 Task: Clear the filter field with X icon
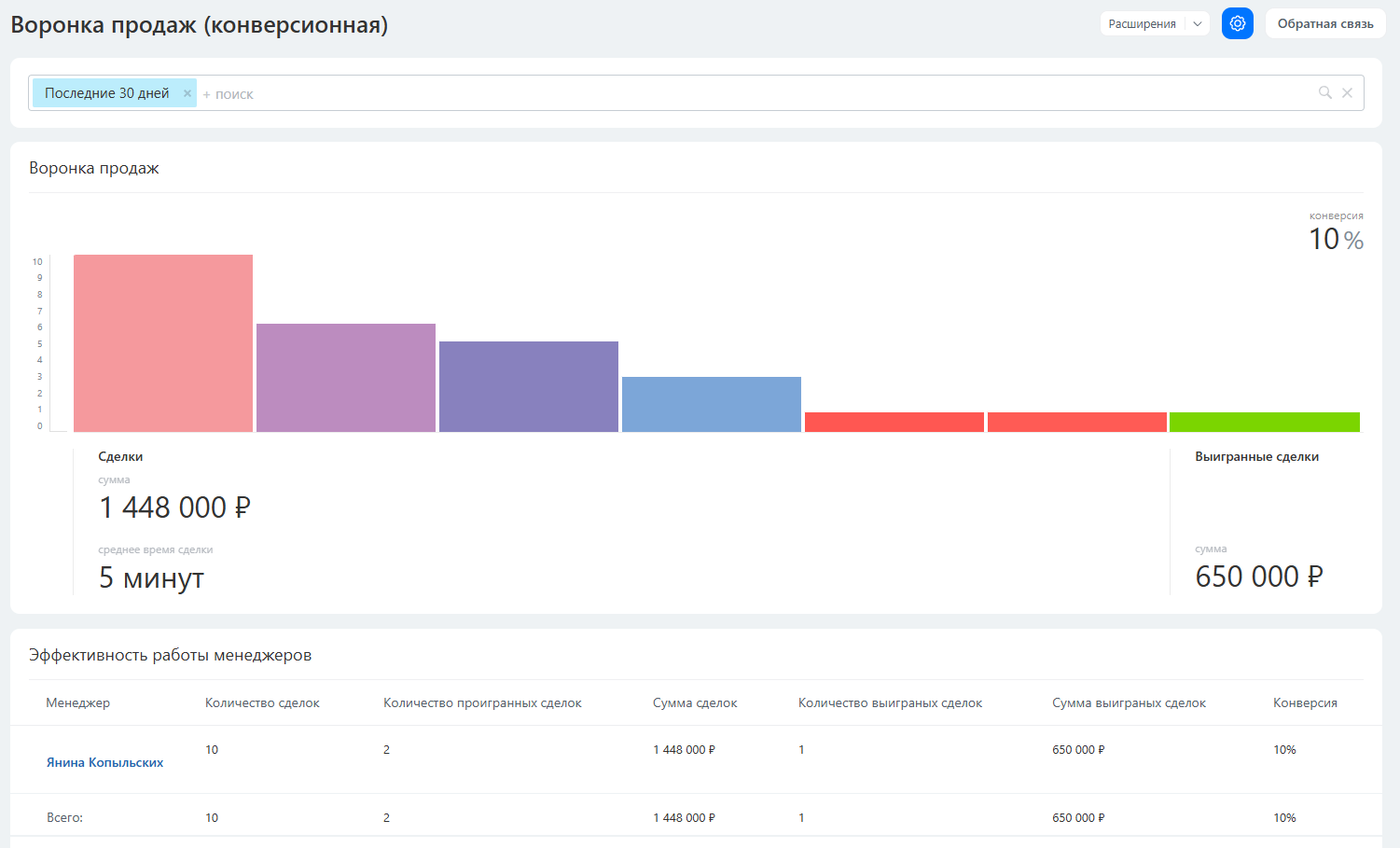point(1347,92)
